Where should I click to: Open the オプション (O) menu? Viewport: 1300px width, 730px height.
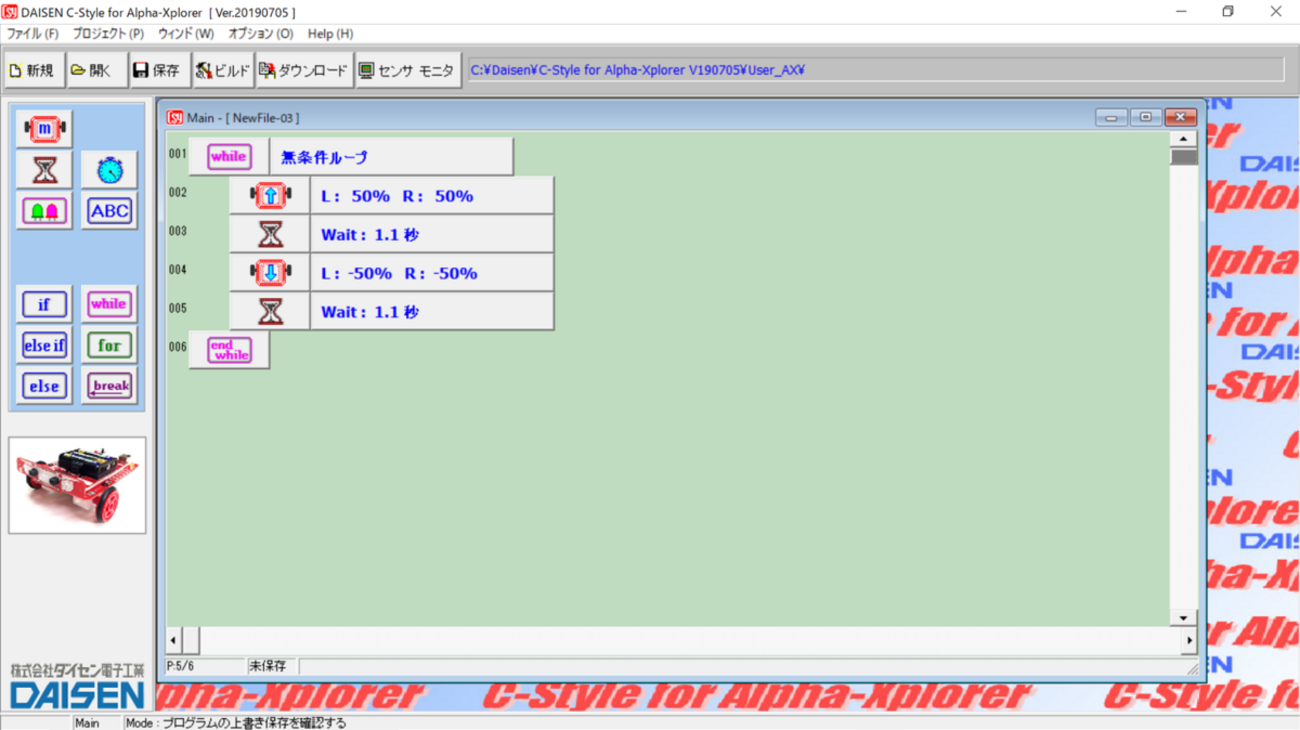pos(261,34)
